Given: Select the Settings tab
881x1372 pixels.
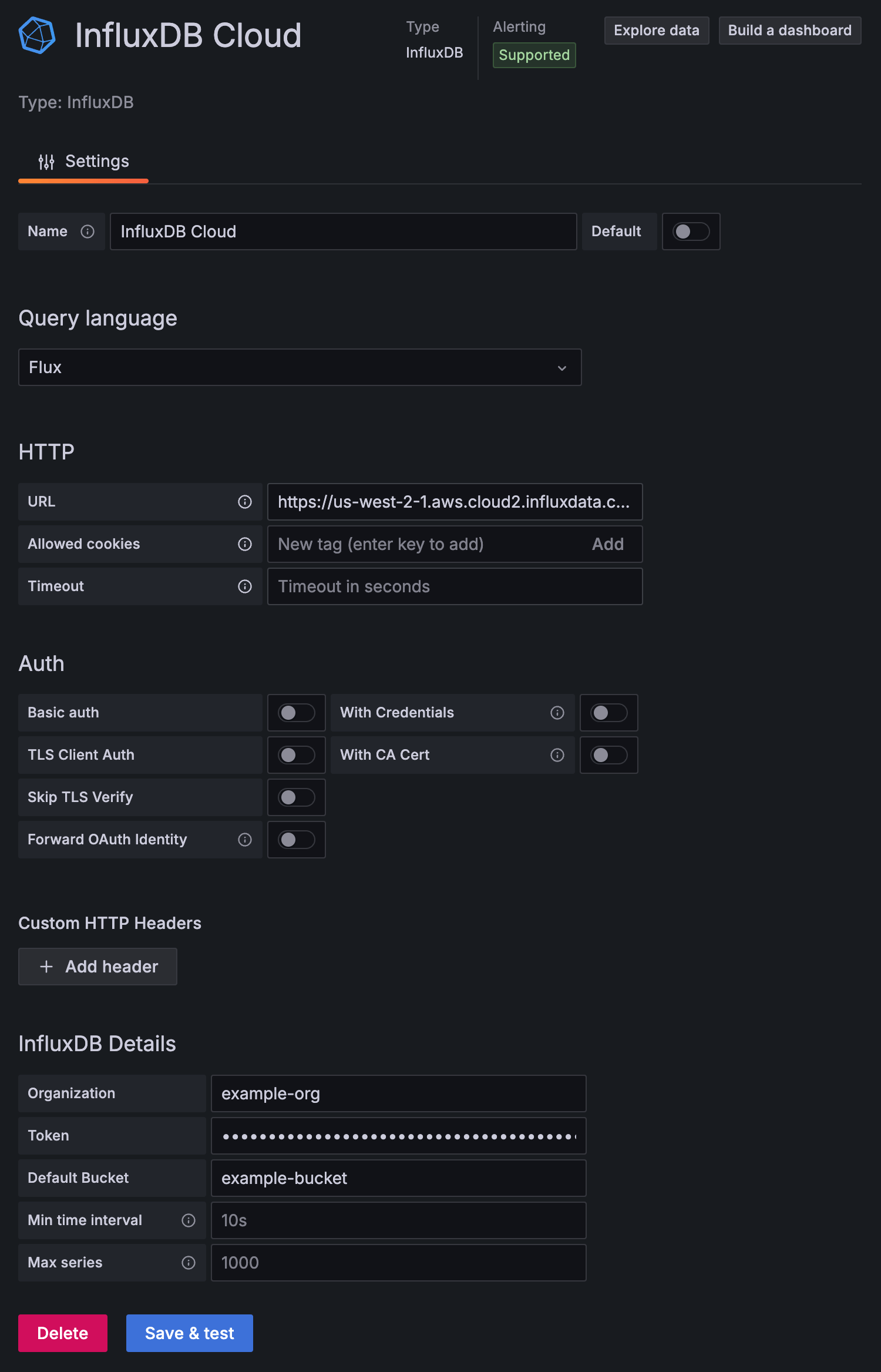Looking at the screenshot, I should point(83,162).
